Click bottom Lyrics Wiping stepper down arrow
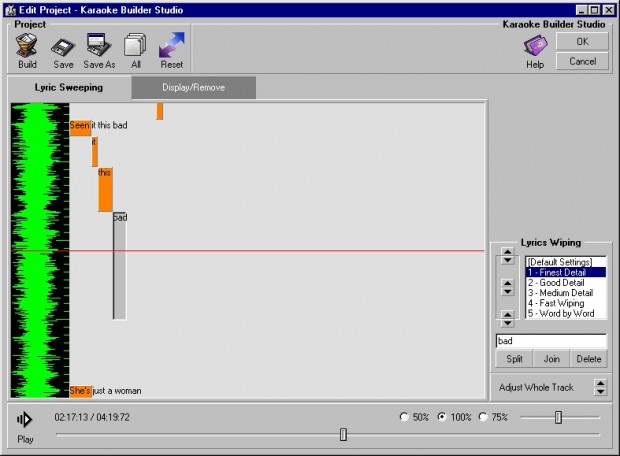This screenshot has width=620, height=456. pos(507,323)
